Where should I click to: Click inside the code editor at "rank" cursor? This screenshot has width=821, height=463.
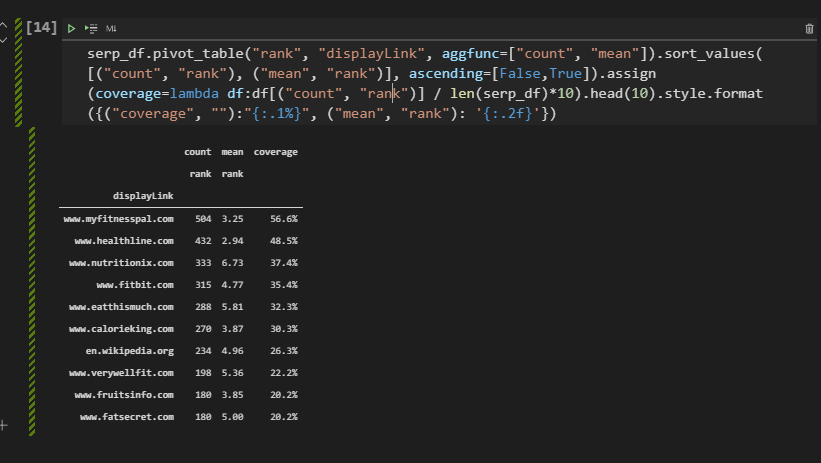(393, 94)
